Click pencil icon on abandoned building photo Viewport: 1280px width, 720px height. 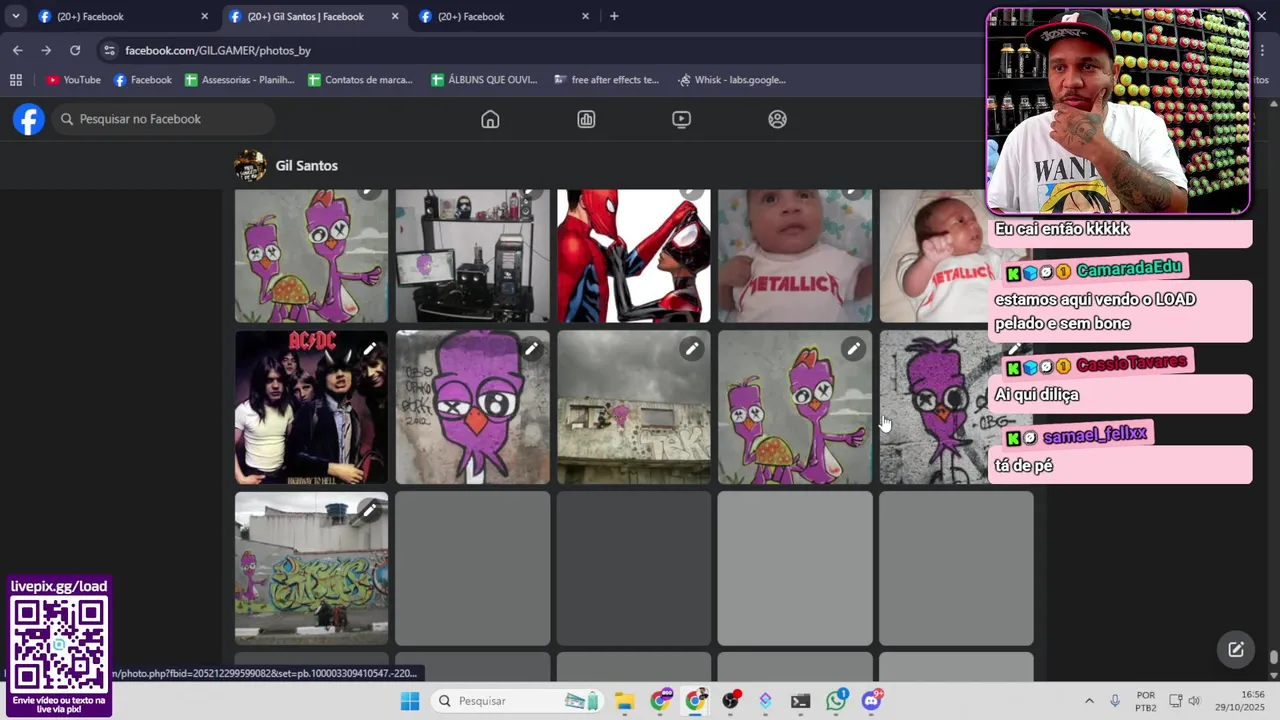tap(692, 349)
